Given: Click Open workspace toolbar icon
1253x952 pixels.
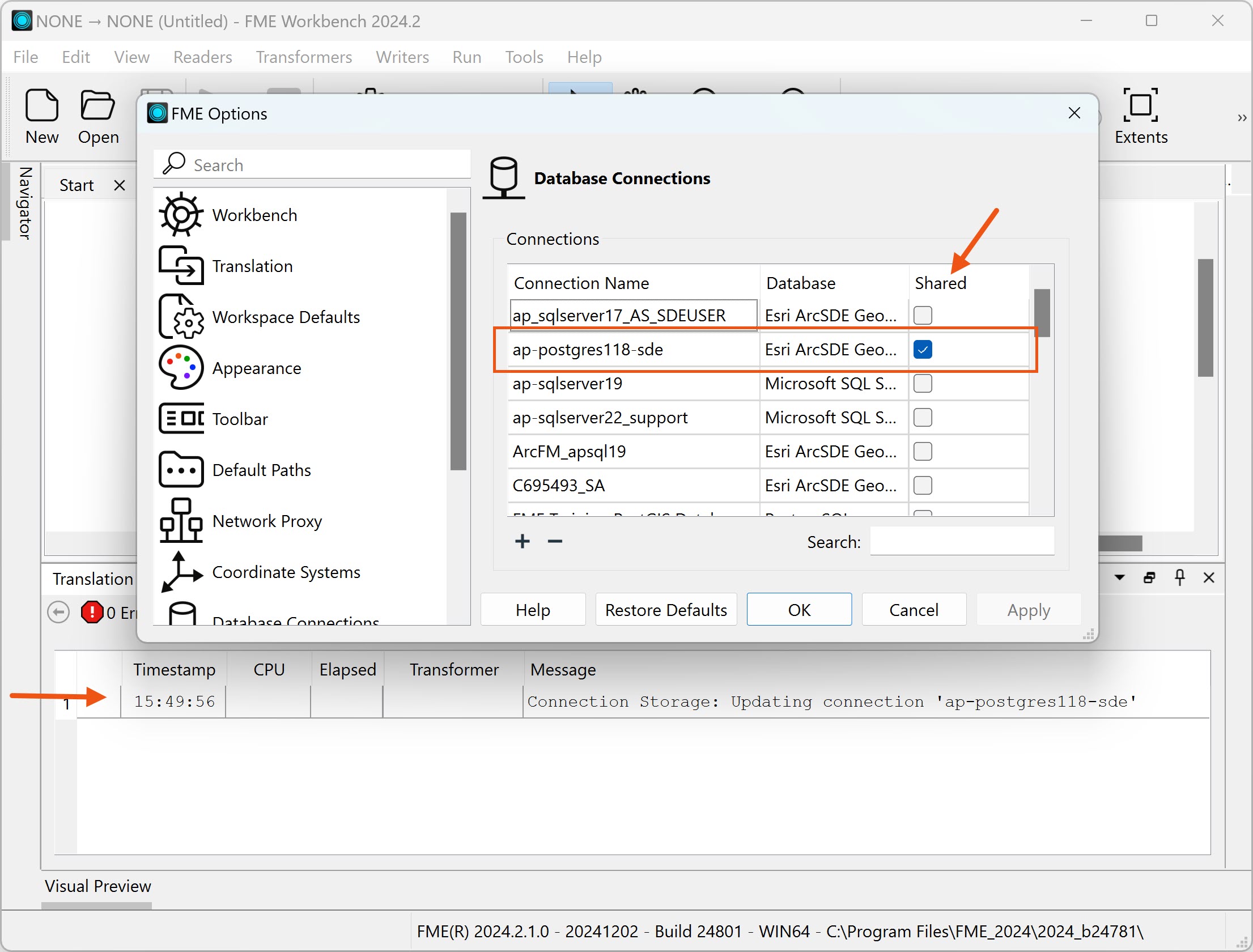Looking at the screenshot, I should click(x=99, y=117).
